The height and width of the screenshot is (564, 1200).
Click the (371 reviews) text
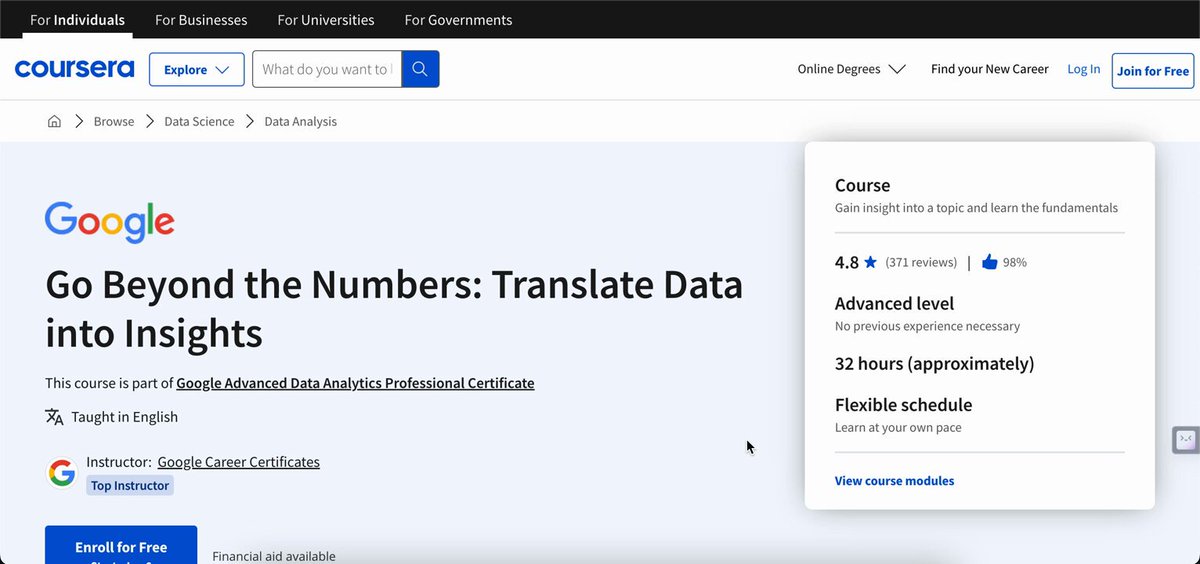[x=921, y=262]
